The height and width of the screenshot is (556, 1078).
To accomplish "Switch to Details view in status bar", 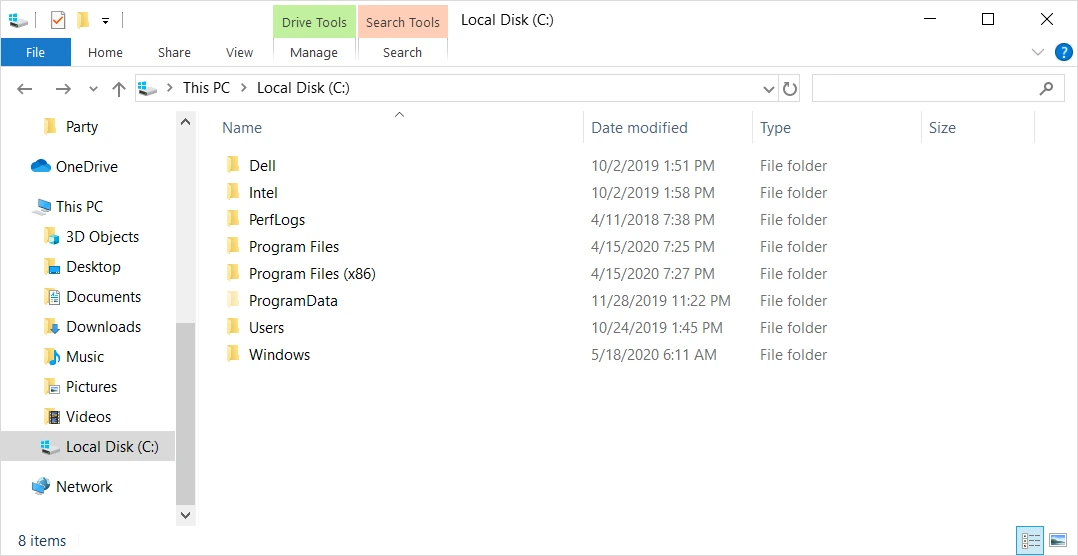I will click(x=1030, y=541).
